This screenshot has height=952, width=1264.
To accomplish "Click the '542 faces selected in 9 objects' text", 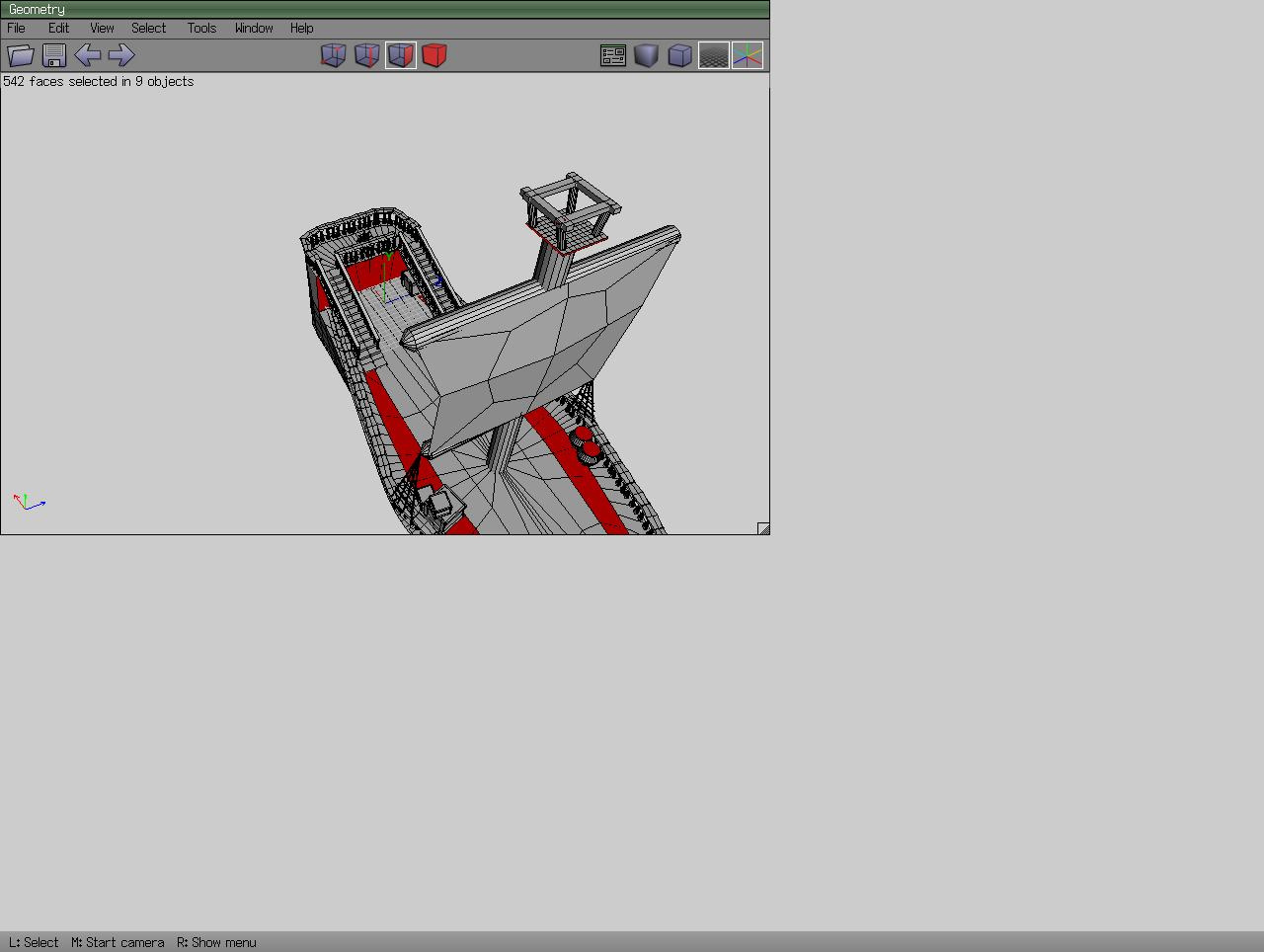I will point(99,82).
